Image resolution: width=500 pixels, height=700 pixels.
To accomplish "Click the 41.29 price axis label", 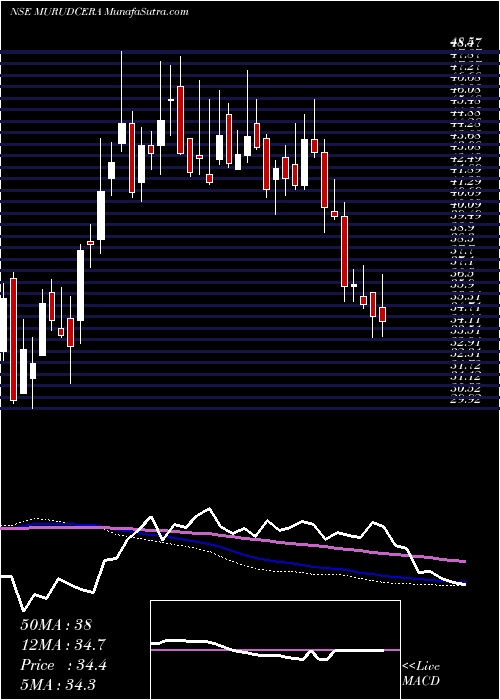I will (x=466, y=182).
